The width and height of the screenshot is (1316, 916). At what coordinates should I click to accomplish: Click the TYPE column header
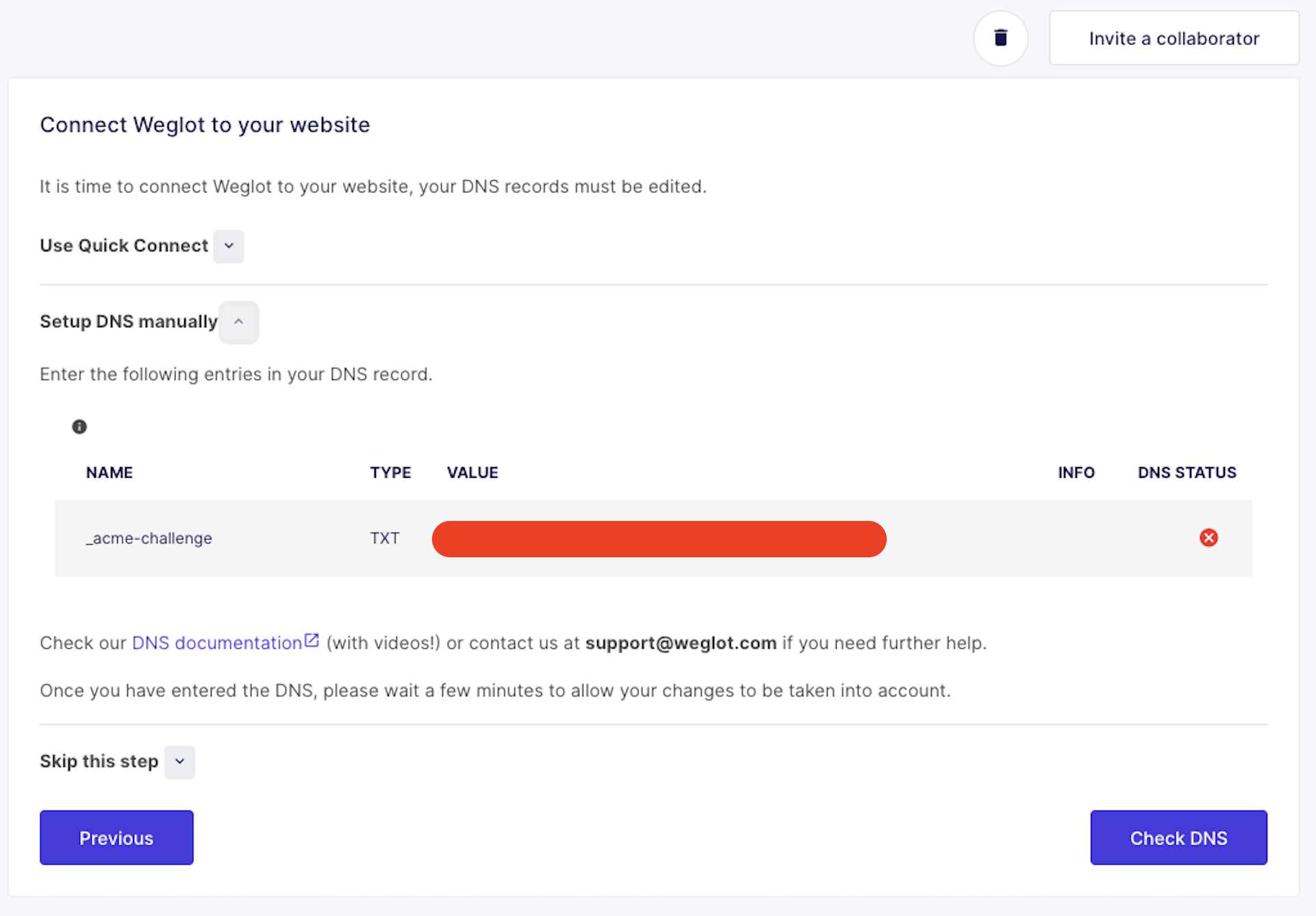[x=391, y=472]
